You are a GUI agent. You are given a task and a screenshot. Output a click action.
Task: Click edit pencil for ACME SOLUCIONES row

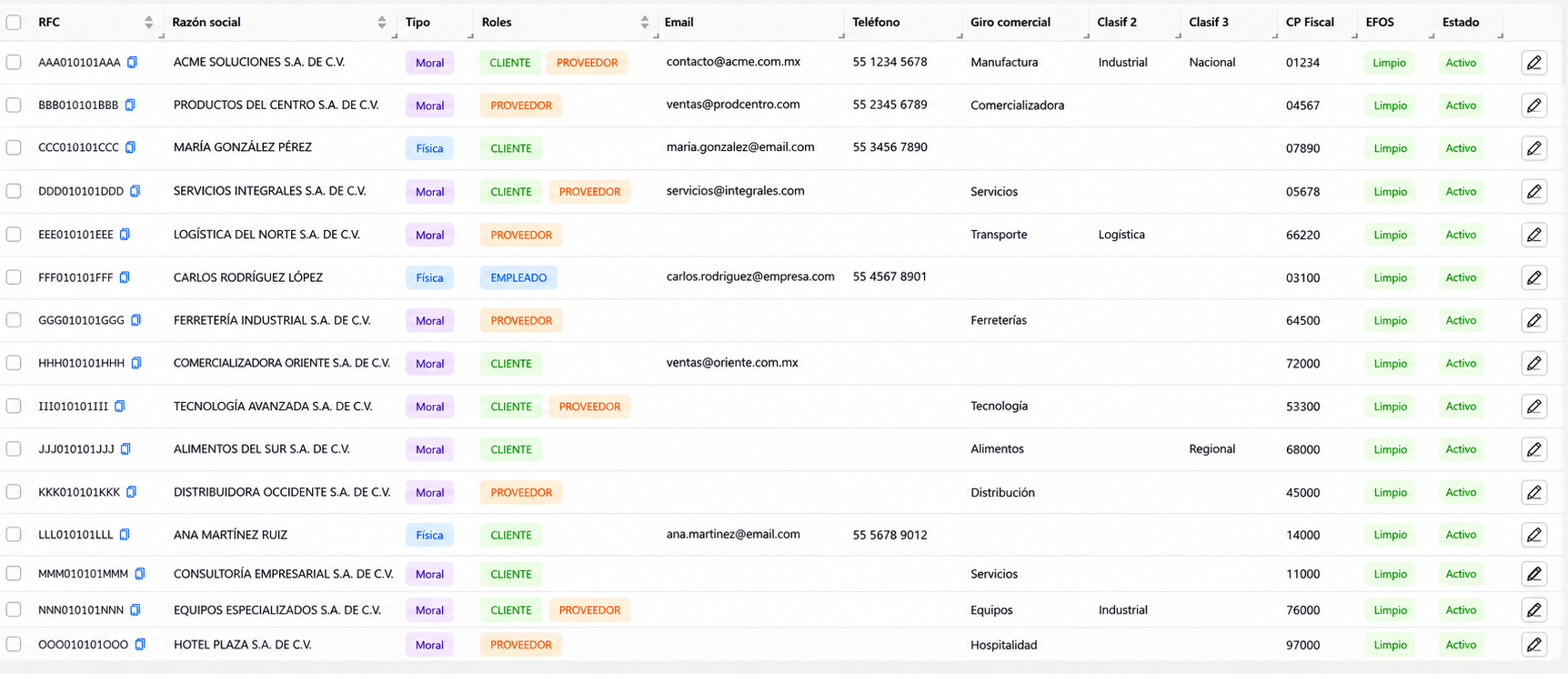1533,63
